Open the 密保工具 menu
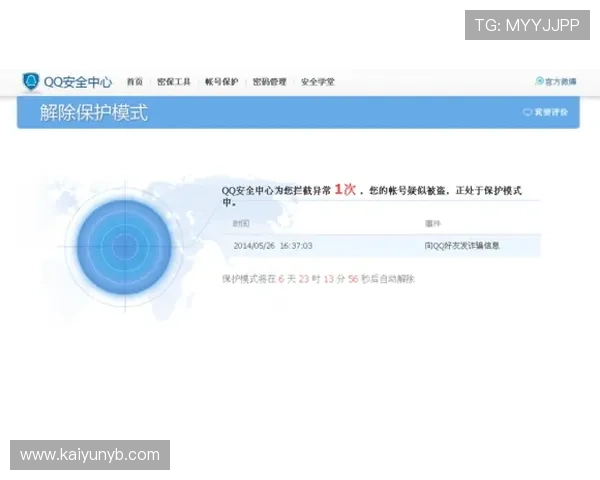600x480 pixels. (174, 82)
